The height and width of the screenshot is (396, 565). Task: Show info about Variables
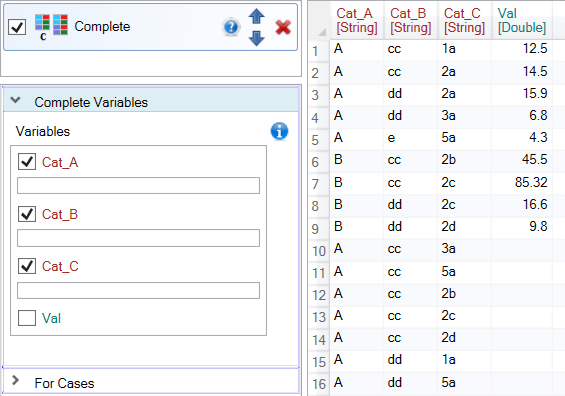(279, 131)
